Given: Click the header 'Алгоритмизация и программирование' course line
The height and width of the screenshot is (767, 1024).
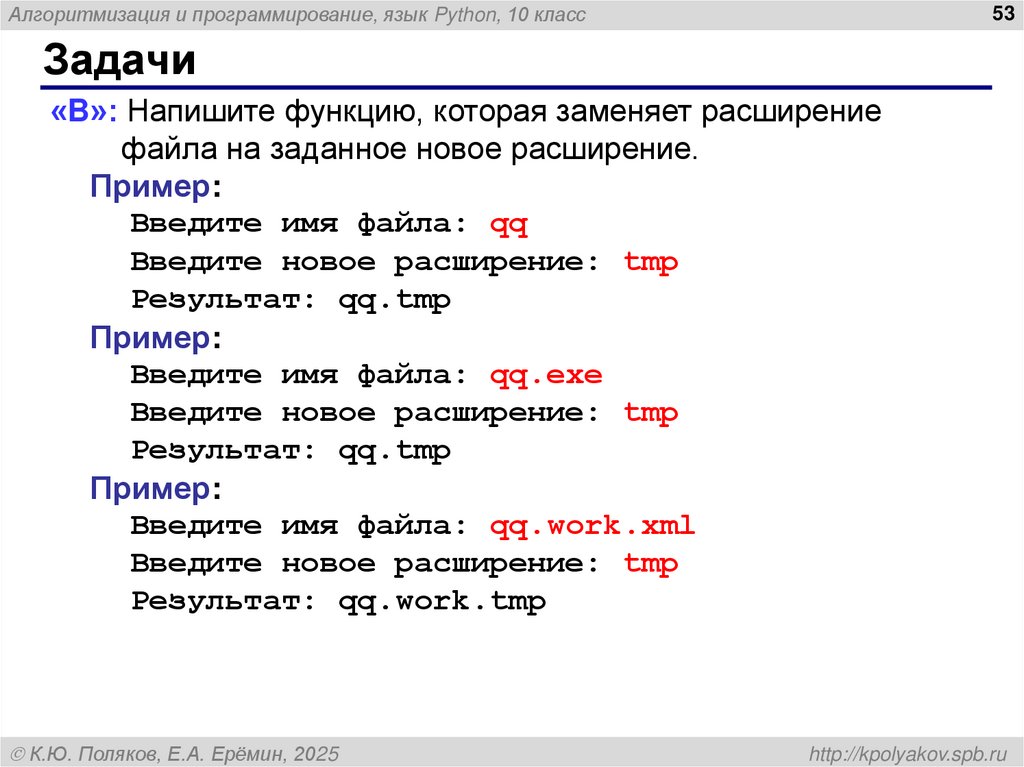Looking at the screenshot, I should (x=297, y=14).
